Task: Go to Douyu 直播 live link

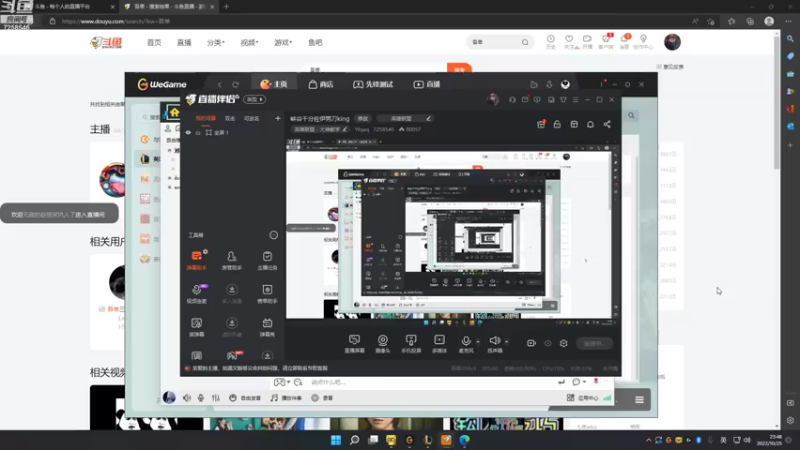Action: [x=184, y=42]
